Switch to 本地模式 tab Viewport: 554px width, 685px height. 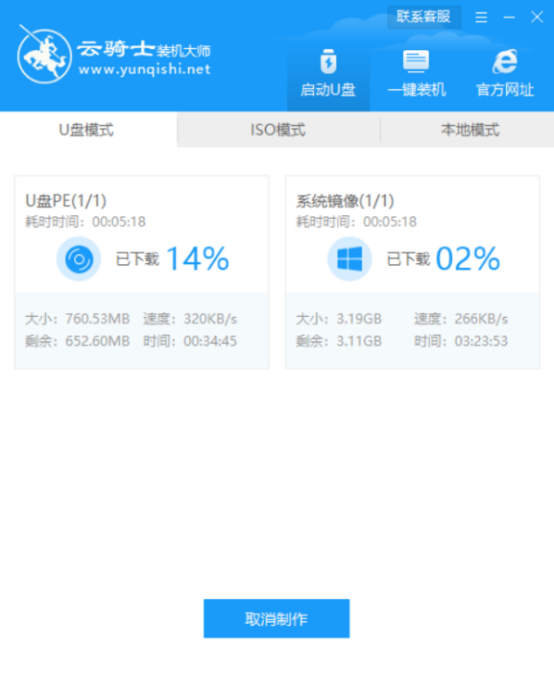tap(470, 130)
